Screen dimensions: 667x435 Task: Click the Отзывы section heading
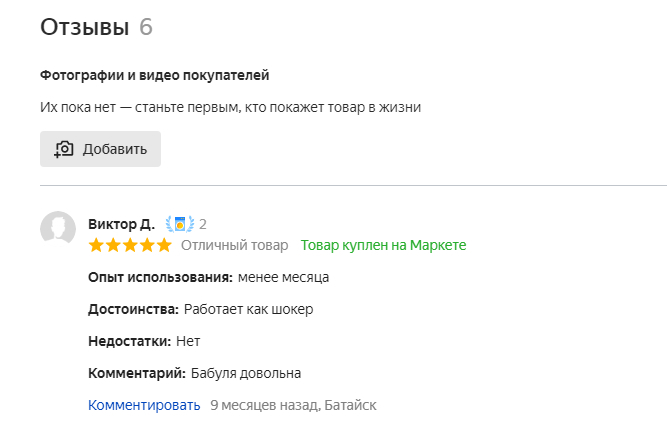pos(84,27)
